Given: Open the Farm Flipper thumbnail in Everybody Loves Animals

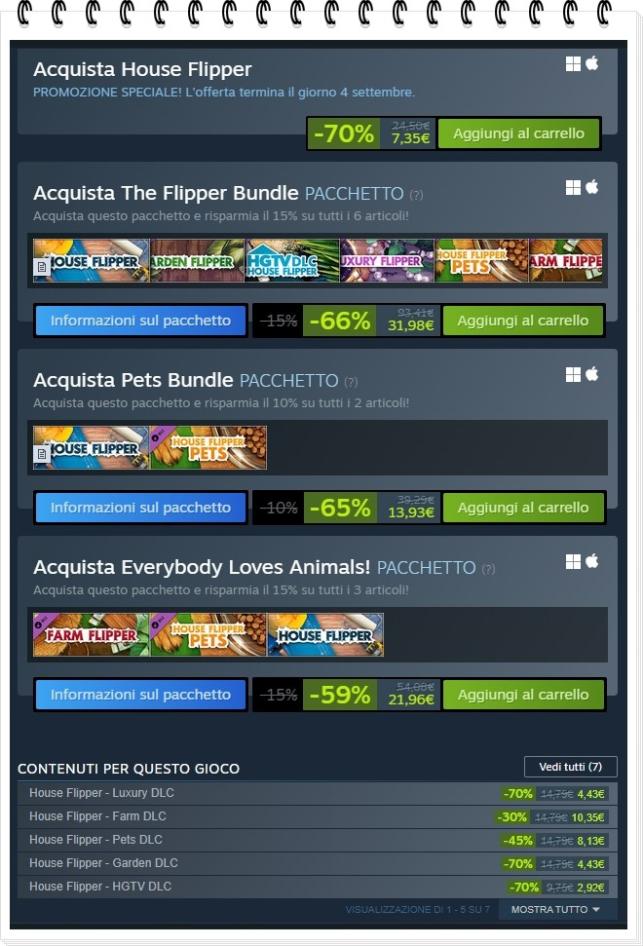Looking at the screenshot, I should (x=90, y=635).
